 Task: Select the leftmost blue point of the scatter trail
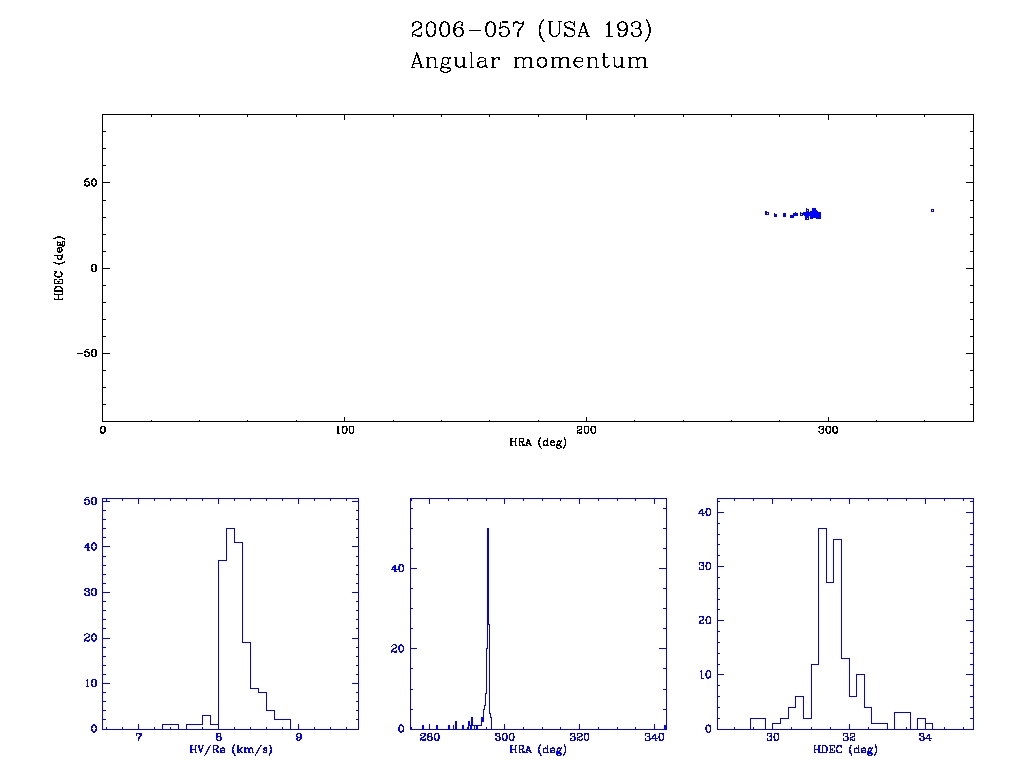coord(766,212)
